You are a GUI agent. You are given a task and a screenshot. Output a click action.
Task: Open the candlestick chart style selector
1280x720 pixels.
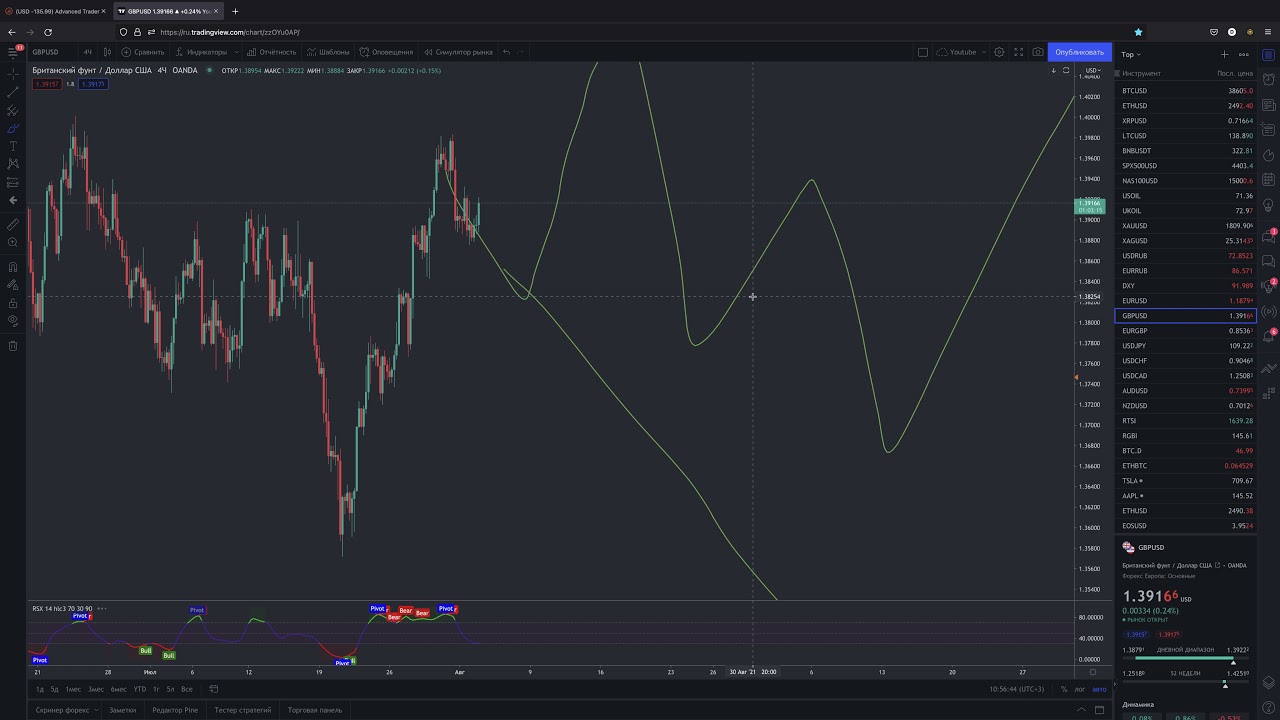click(x=107, y=52)
